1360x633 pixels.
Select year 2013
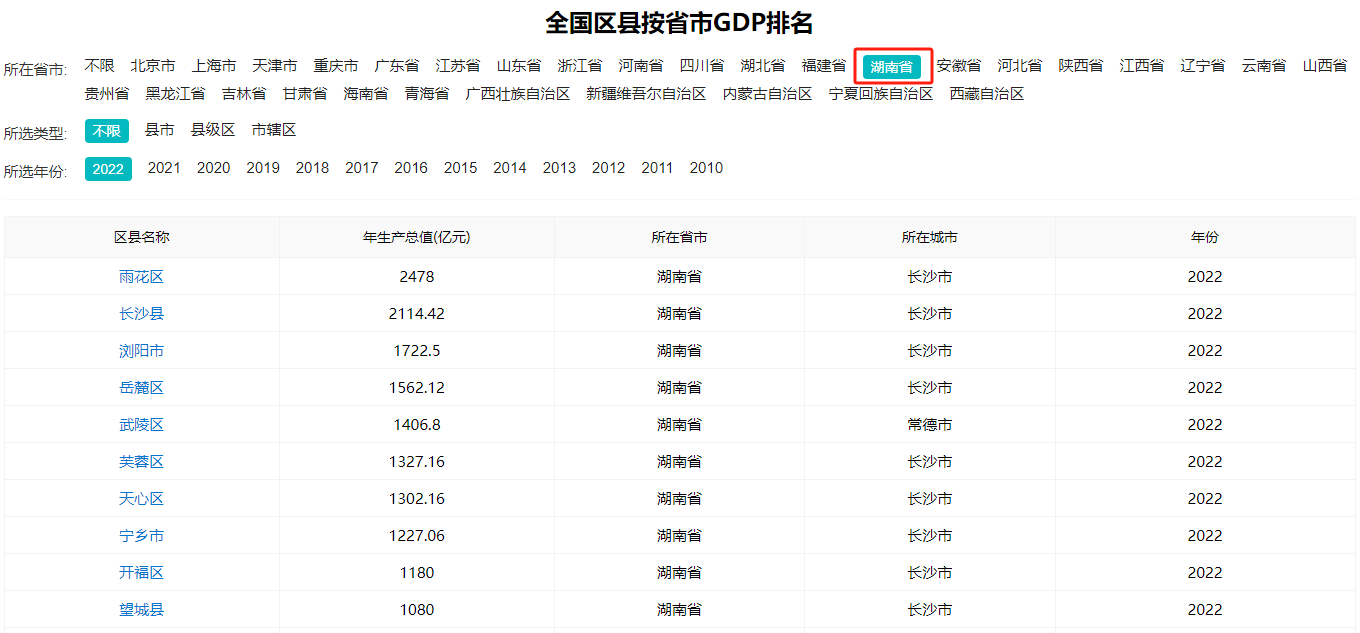pyautogui.click(x=560, y=168)
